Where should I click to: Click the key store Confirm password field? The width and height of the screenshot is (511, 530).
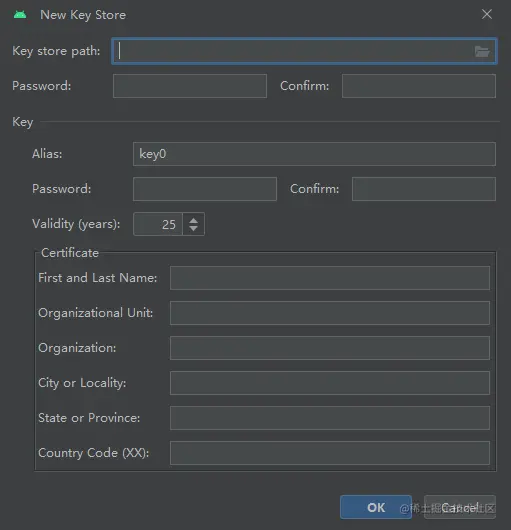click(419, 86)
